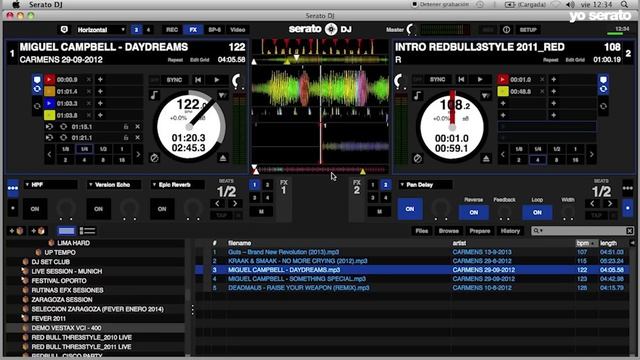
Task: Trigger deck 1 yellow cue at 01:03.8
Action: pos(49,115)
